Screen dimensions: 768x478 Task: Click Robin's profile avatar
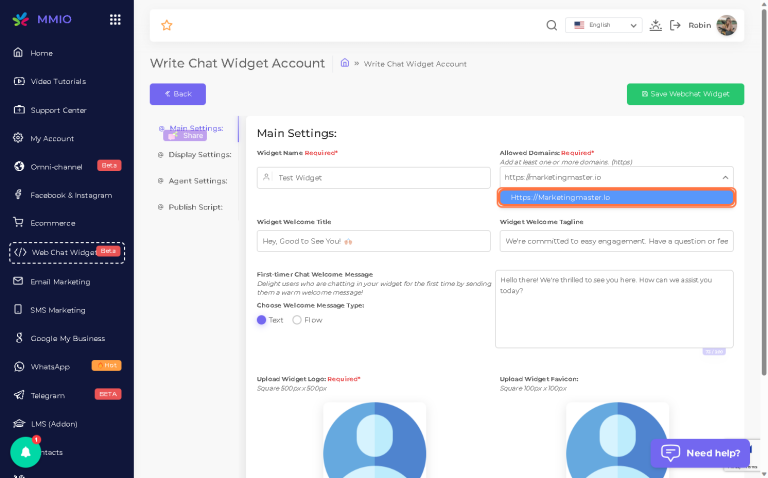pyautogui.click(x=726, y=25)
